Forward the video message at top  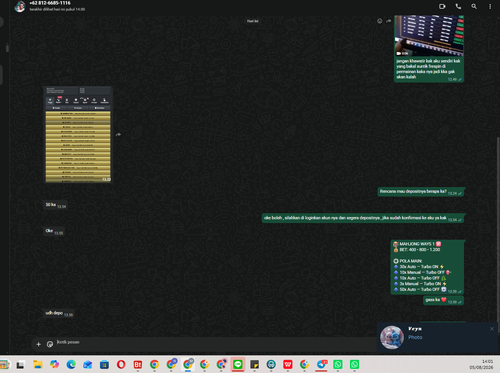pyautogui.click(x=388, y=21)
